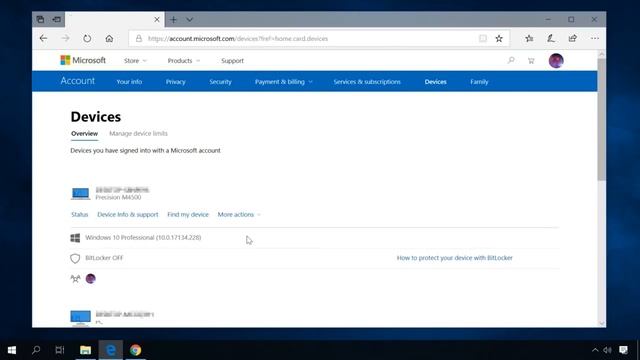
Task: Set these tabs aside icon
Action: coord(56,19)
